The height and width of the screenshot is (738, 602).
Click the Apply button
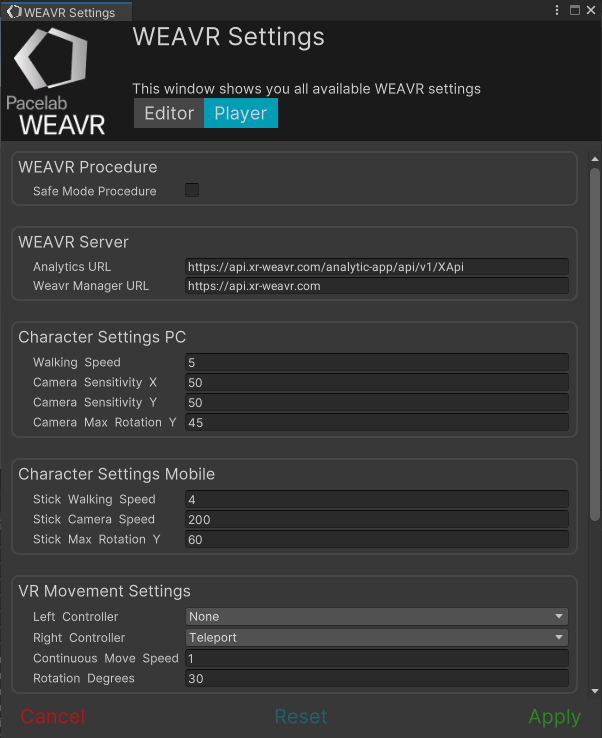coord(554,716)
